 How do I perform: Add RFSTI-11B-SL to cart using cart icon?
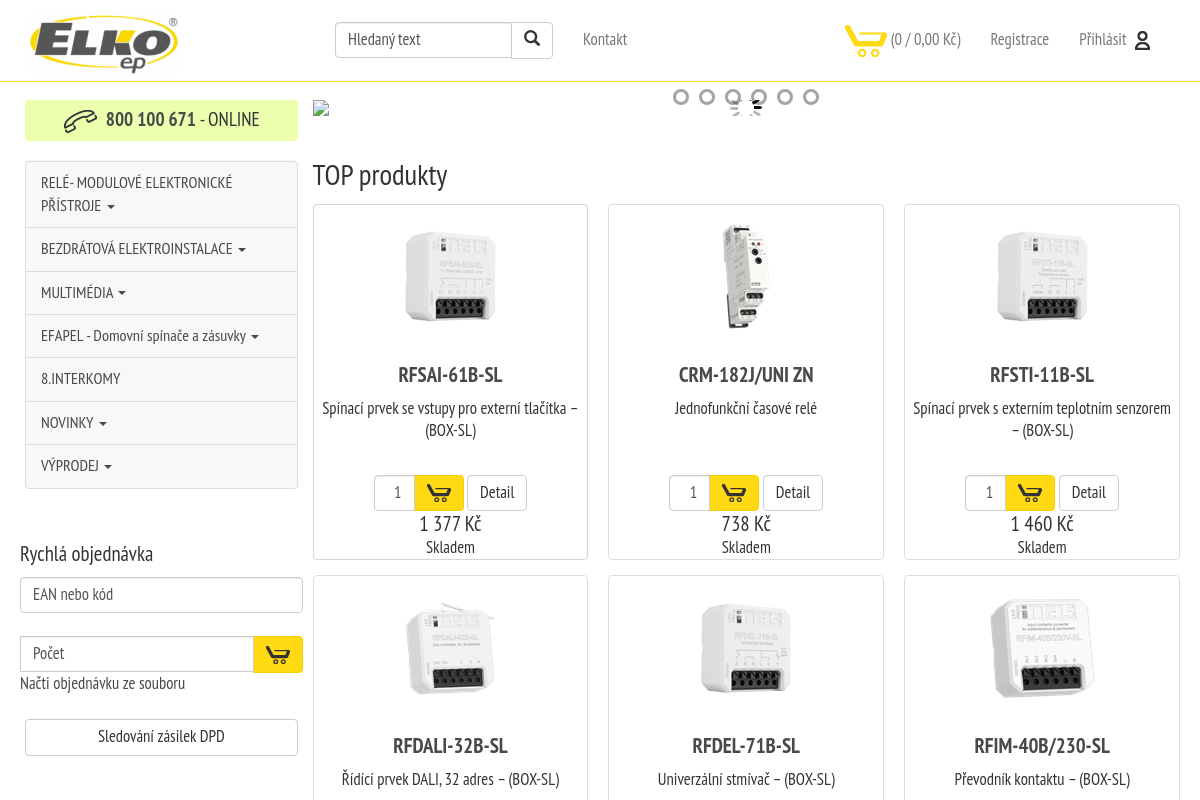1030,492
